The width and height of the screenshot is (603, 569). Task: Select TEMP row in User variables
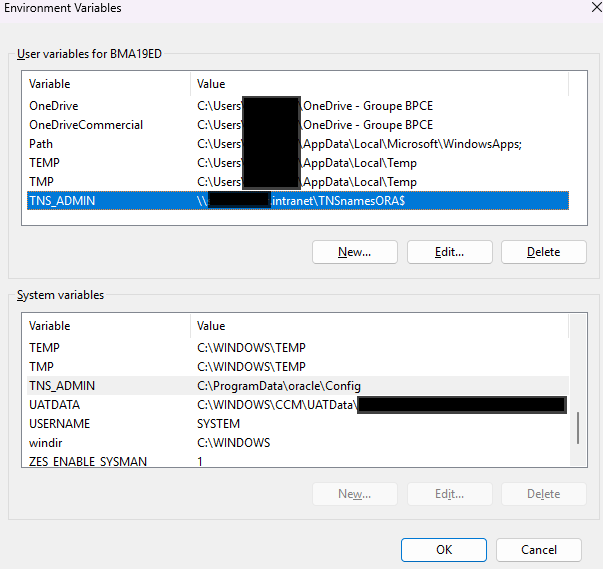coord(298,163)
